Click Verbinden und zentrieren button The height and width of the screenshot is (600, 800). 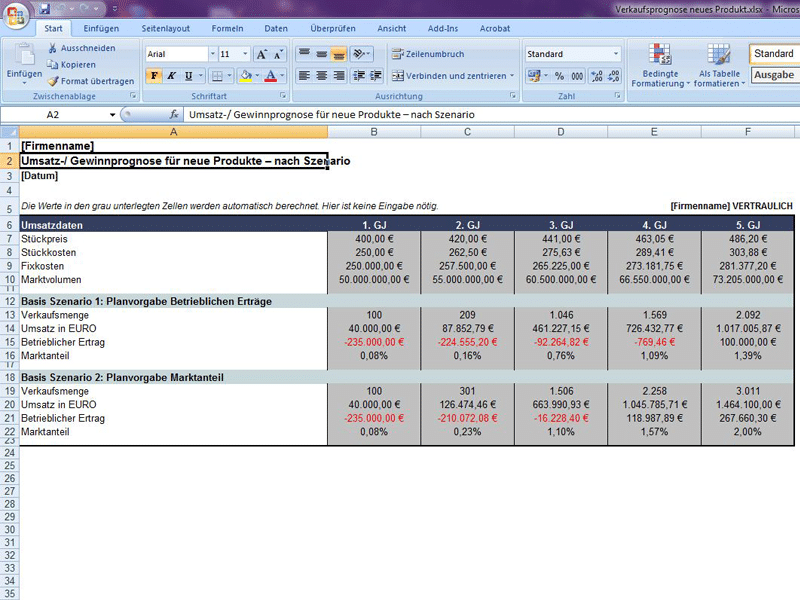[x=449, y=76]
